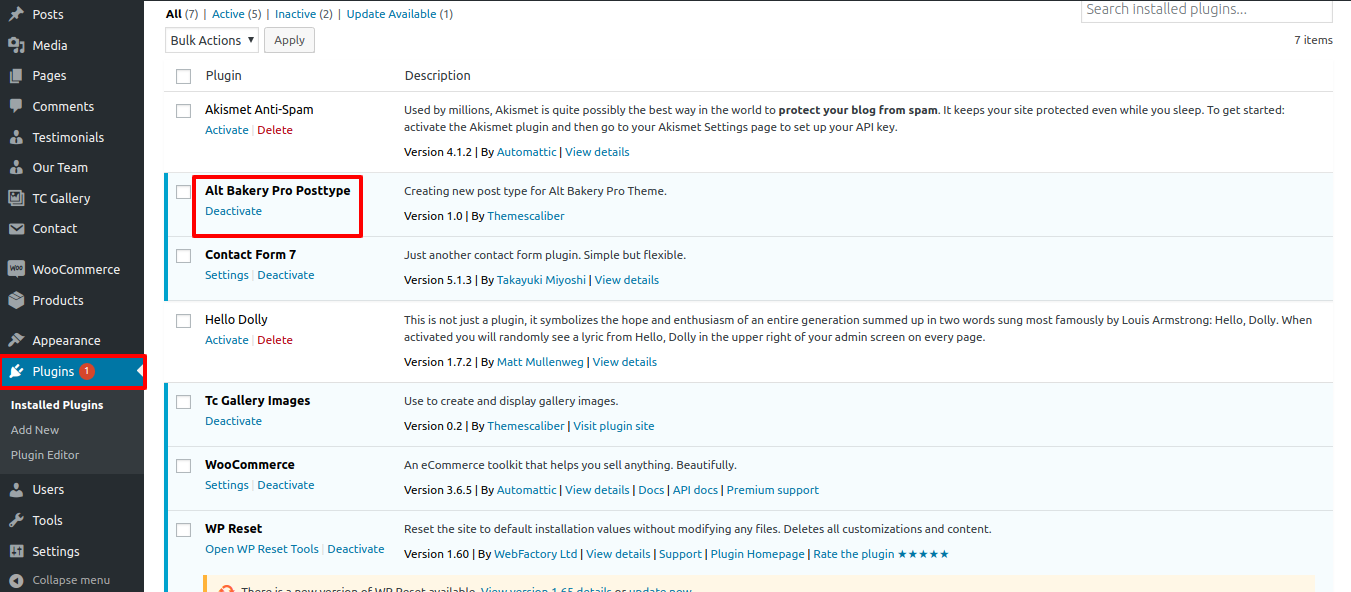Click the Contact envelope icon
The height and width of the screenshot is (592, 1351).
point(16,229)
